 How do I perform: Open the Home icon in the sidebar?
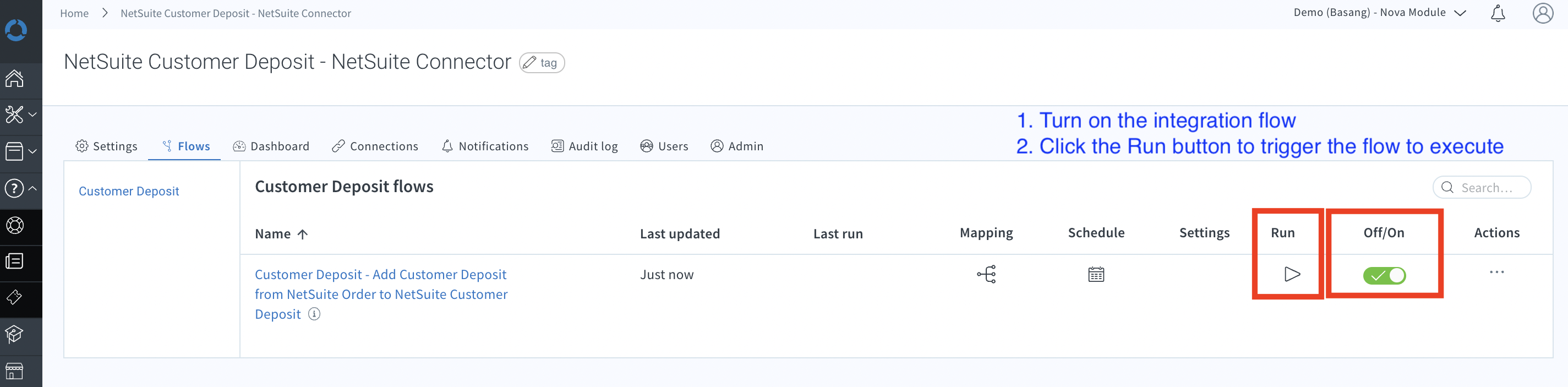tap(15, 79)
